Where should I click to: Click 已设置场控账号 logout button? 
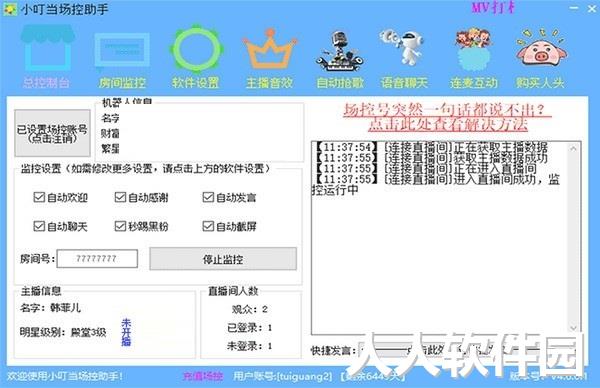click(x=52, y=133)
